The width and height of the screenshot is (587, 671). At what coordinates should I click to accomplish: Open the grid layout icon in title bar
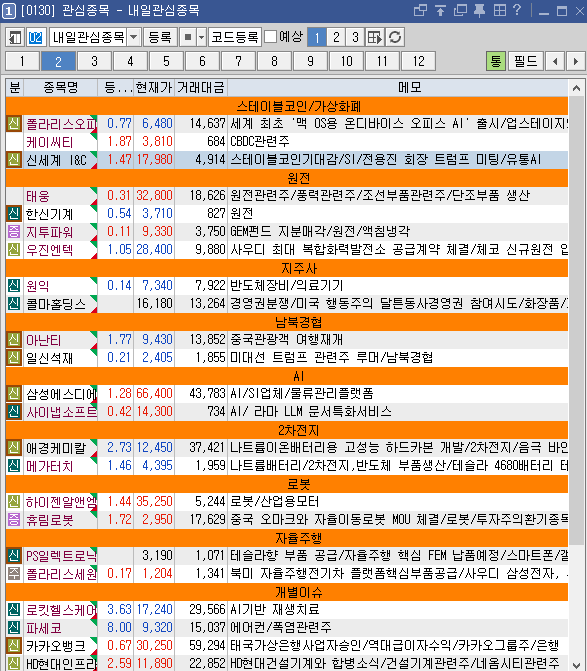[500, 10]
